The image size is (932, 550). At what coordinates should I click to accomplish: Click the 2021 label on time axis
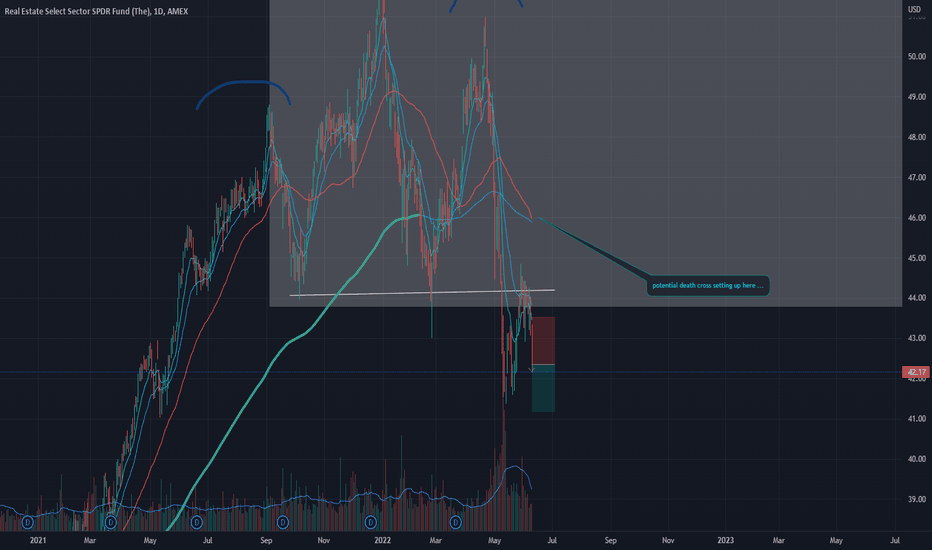[37, 540]
